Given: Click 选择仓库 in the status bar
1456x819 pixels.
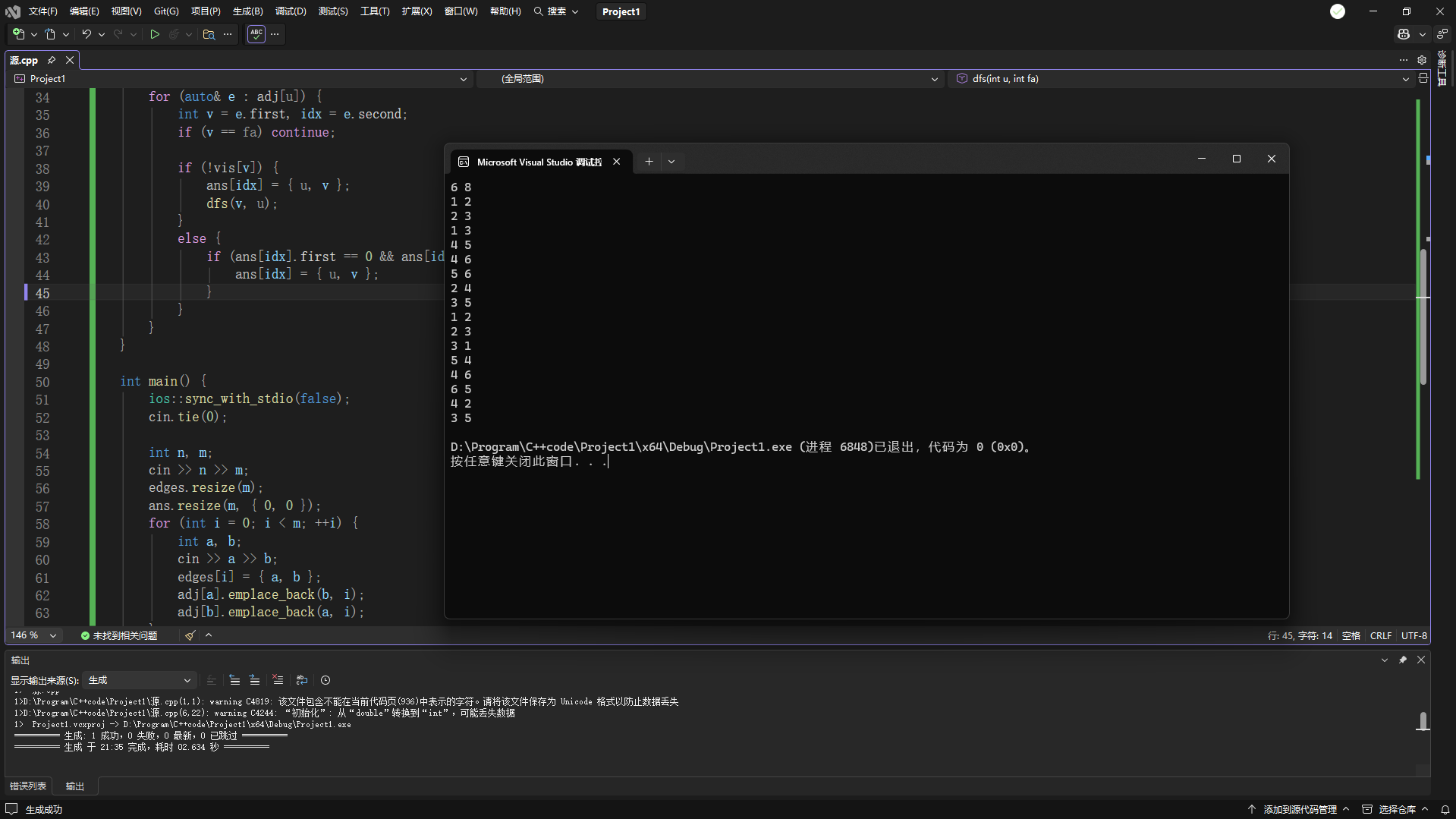Looking at the screenshot, I should (1396, 810).
